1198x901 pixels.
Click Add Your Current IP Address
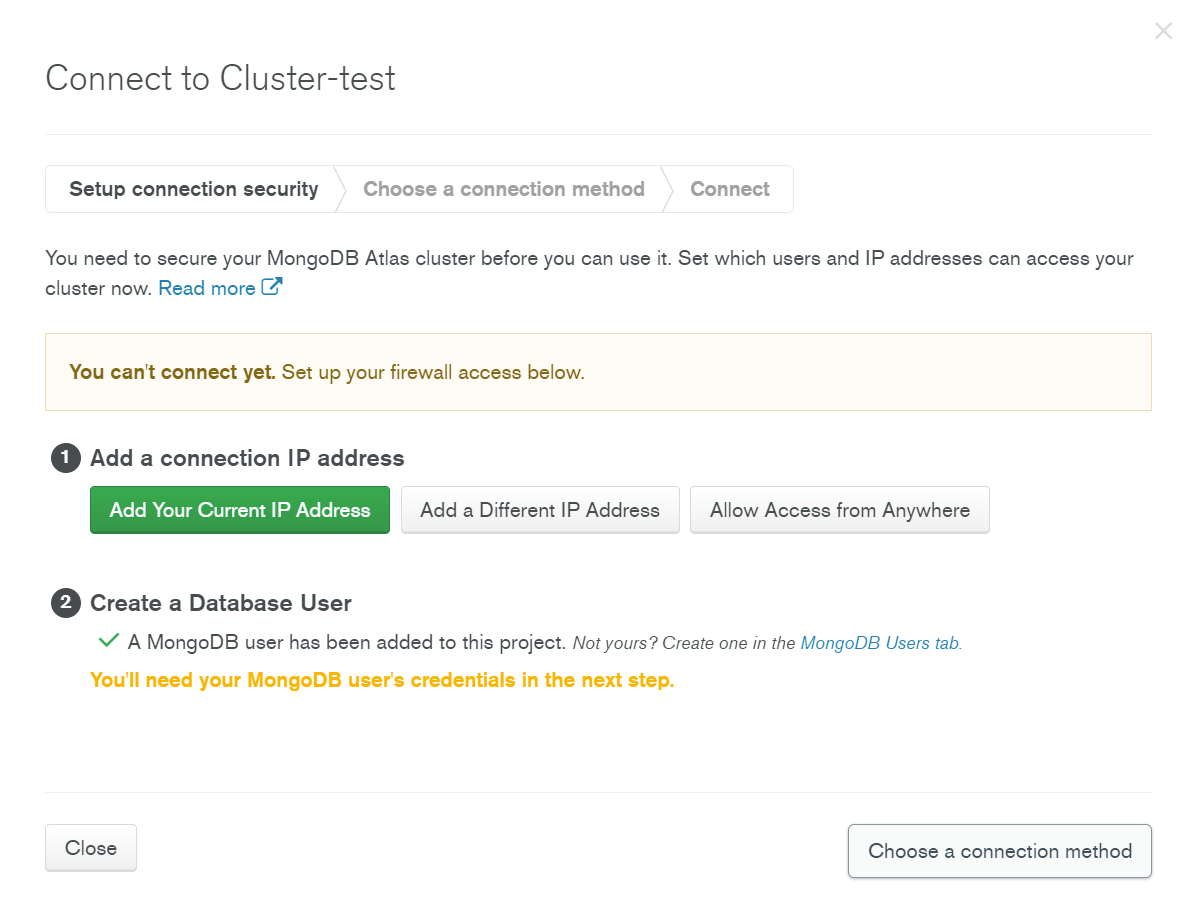[x=239, y=509]
